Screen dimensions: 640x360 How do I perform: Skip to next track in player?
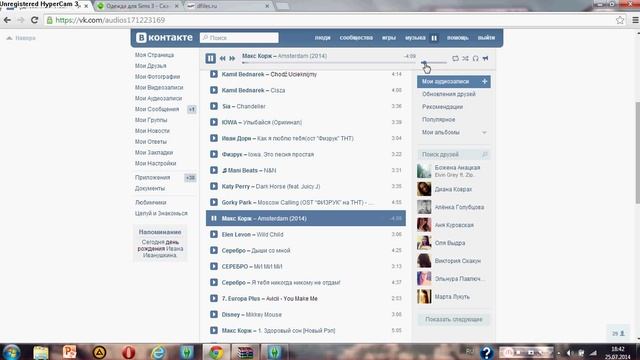[232, 58]
